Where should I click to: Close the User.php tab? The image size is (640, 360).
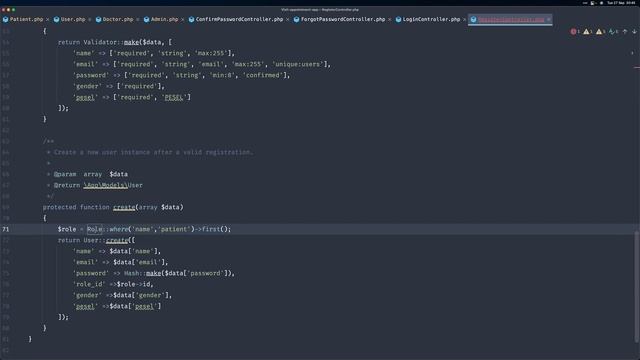pos(90,19)
